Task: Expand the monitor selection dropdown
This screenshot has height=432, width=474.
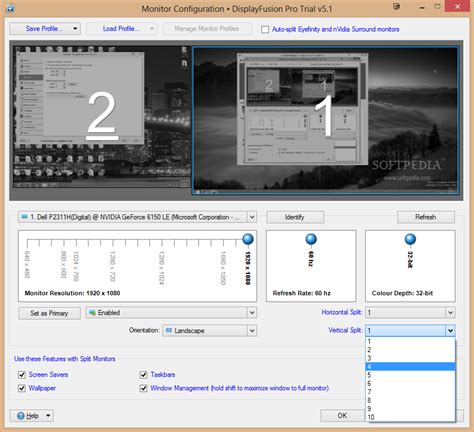Action: (x=252, y=217)
